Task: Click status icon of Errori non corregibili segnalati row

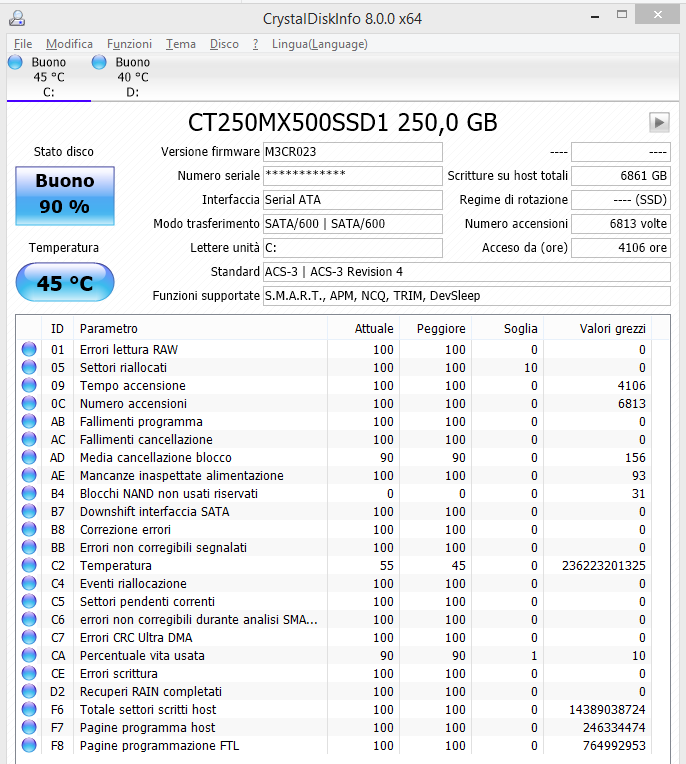Action: [x=29, y=548]
